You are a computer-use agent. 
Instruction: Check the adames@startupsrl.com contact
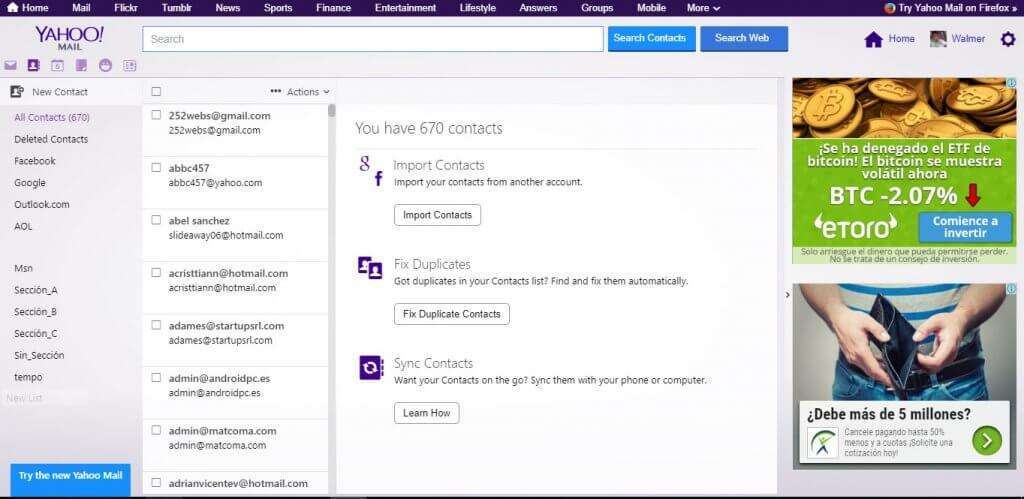point(156,325)
